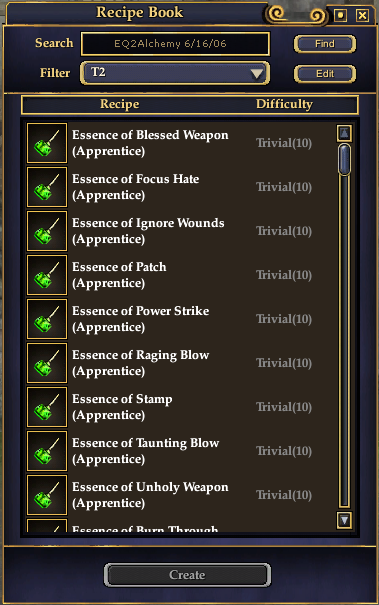Click the Search text field
The image size is (379, 605).
pos(175,44)
